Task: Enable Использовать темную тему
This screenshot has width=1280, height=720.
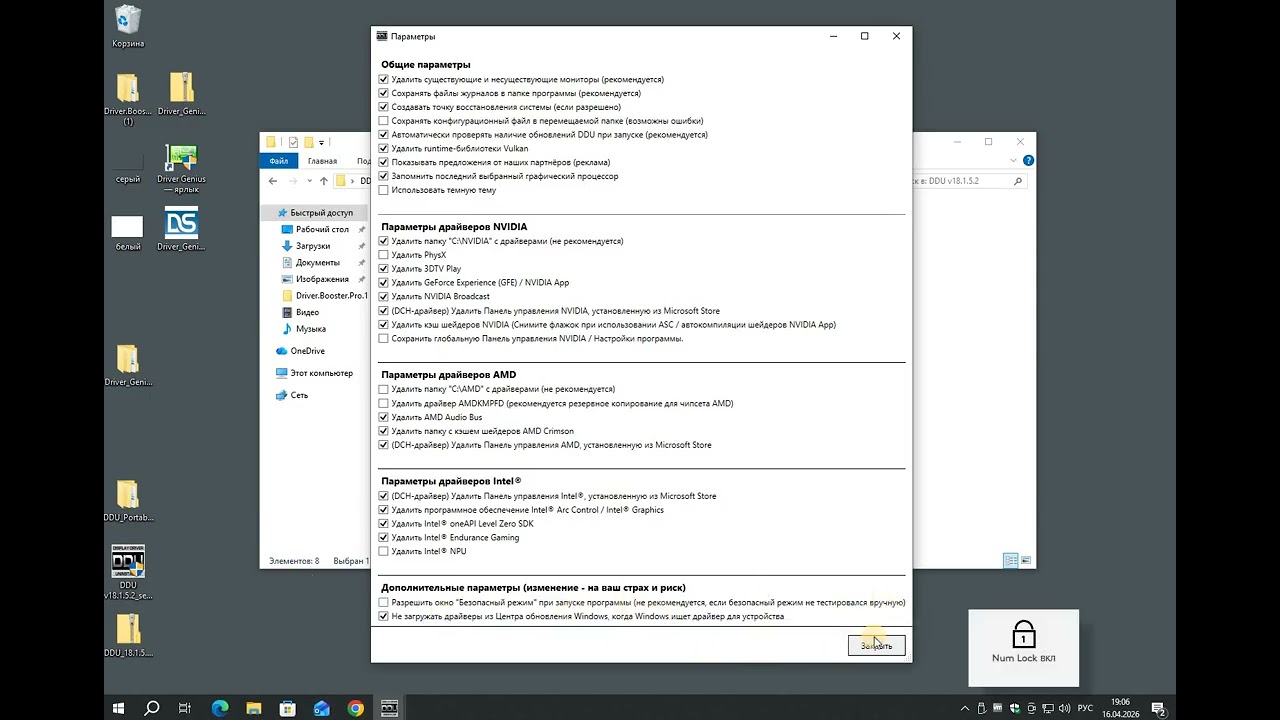Action: (x=384, y=190)
